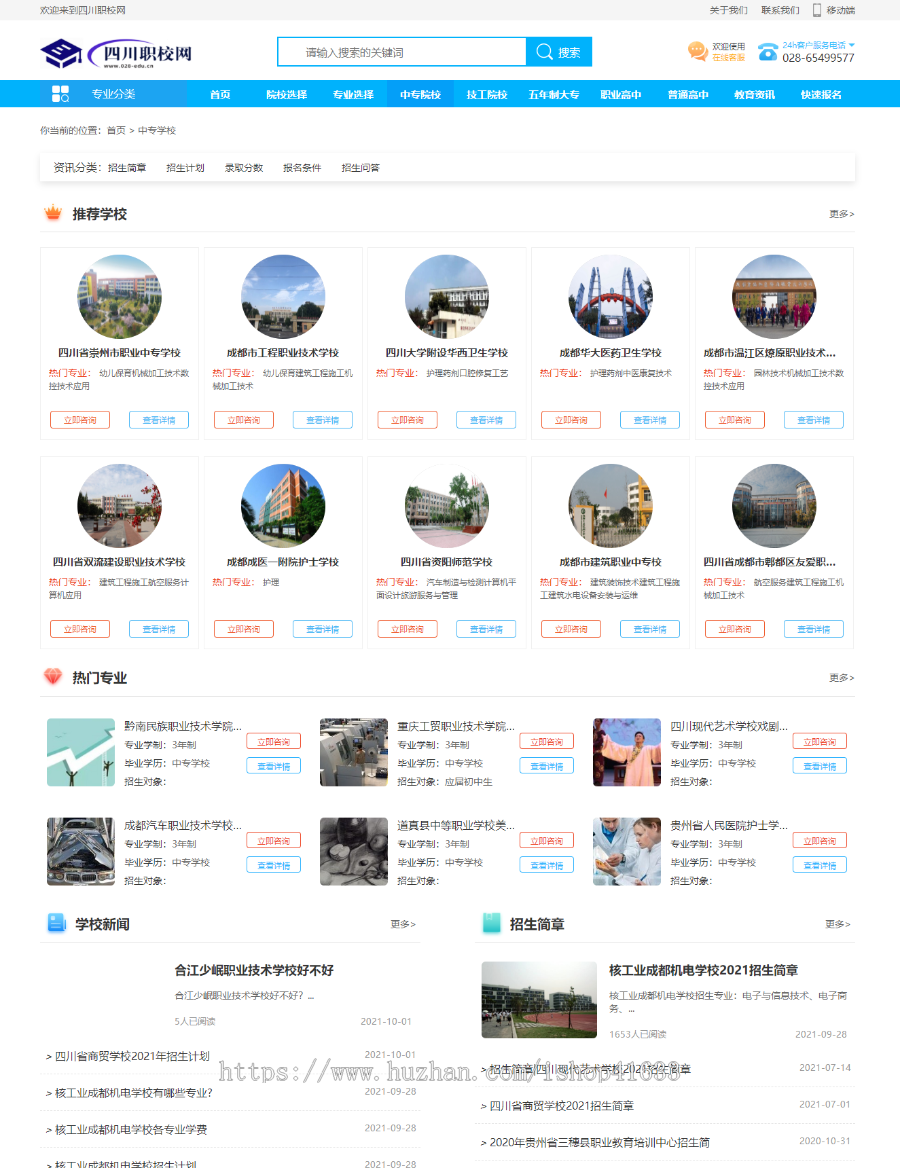The height and width of the screenshot is (1168, 900).
Task: Filter by 招生简章 category
Action: pos(127,168)
